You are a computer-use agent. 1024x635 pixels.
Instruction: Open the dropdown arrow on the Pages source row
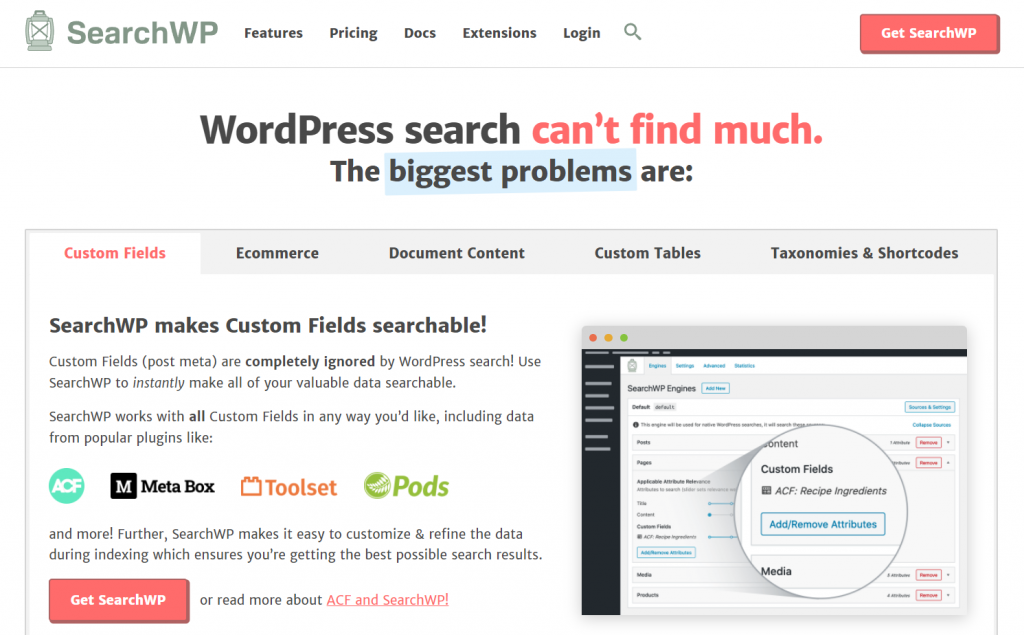click(948, 463)
